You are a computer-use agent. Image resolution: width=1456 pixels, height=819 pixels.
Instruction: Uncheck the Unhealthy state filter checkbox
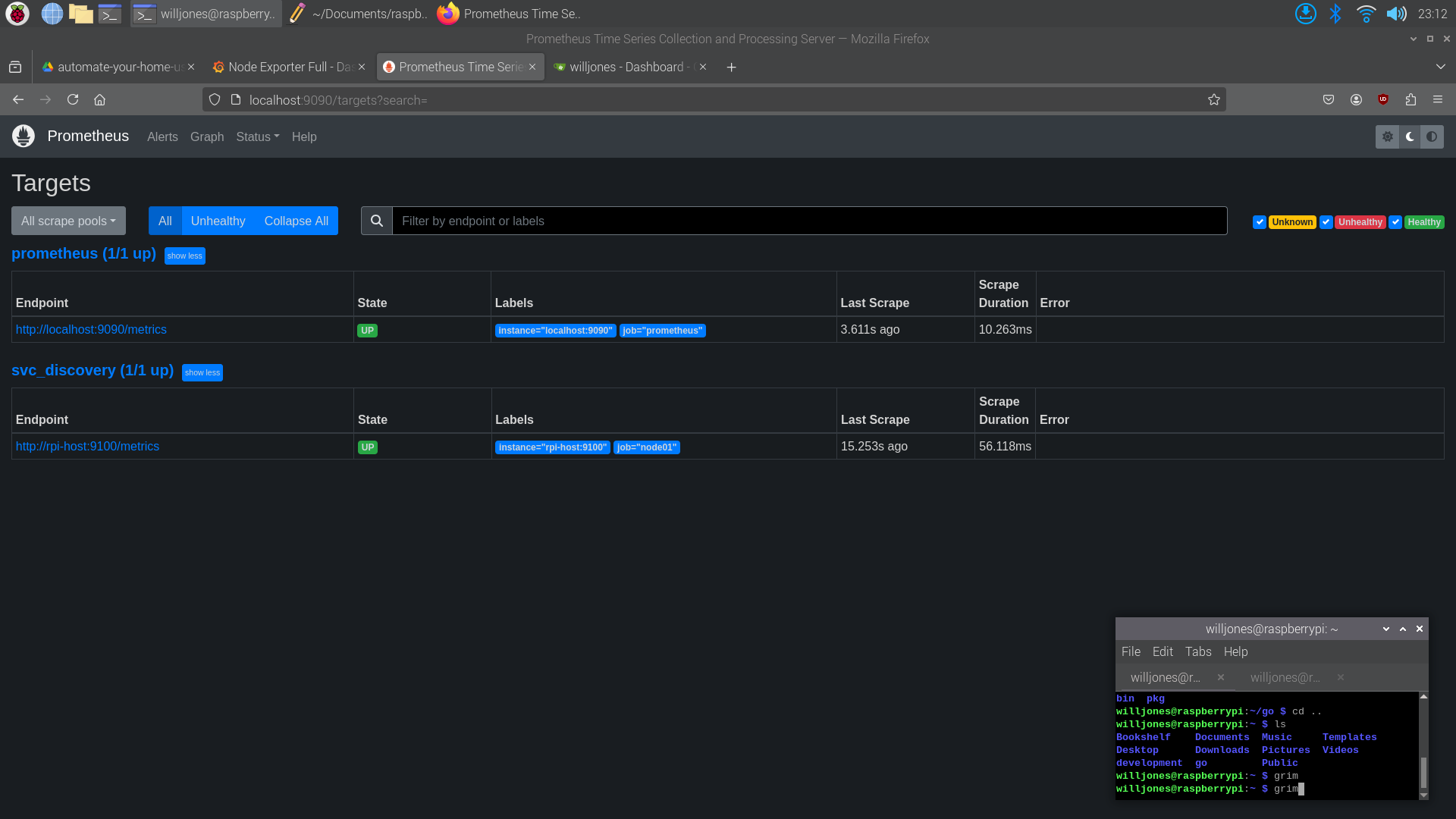(x=1326, y=222)
